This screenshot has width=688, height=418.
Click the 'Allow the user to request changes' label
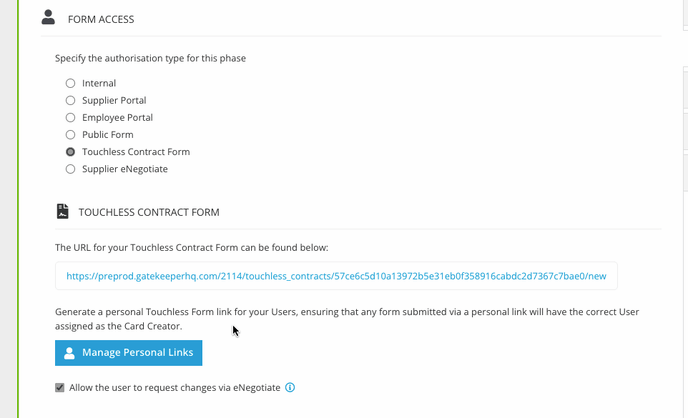pos(175,388)
